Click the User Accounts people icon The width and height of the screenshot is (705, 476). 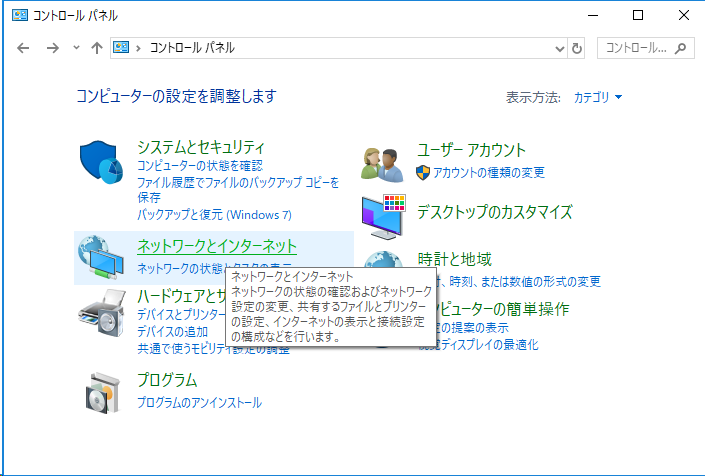click(x=383, y=162)
